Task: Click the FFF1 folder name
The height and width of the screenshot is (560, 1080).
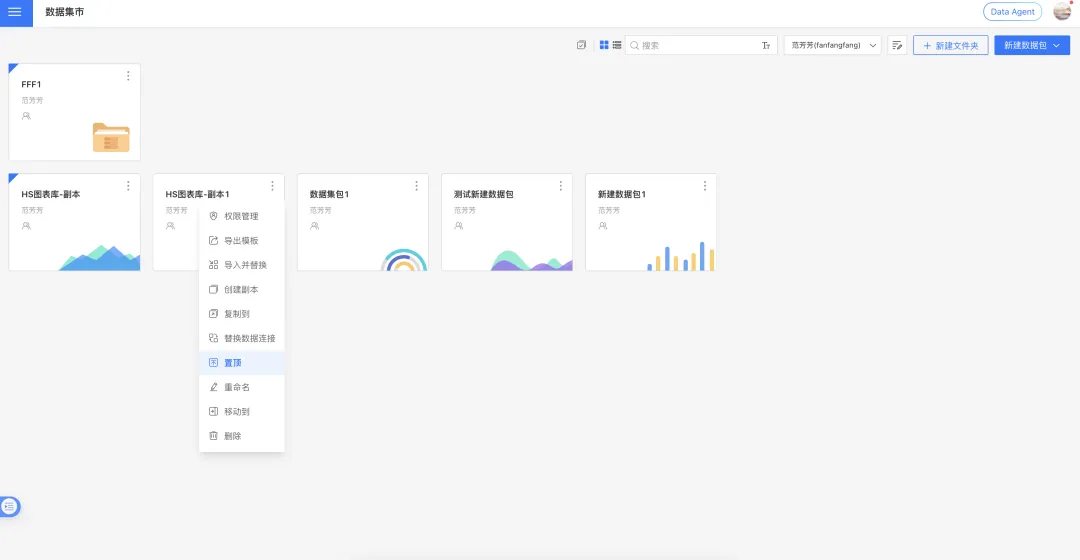Action: [x=31, y=84]
